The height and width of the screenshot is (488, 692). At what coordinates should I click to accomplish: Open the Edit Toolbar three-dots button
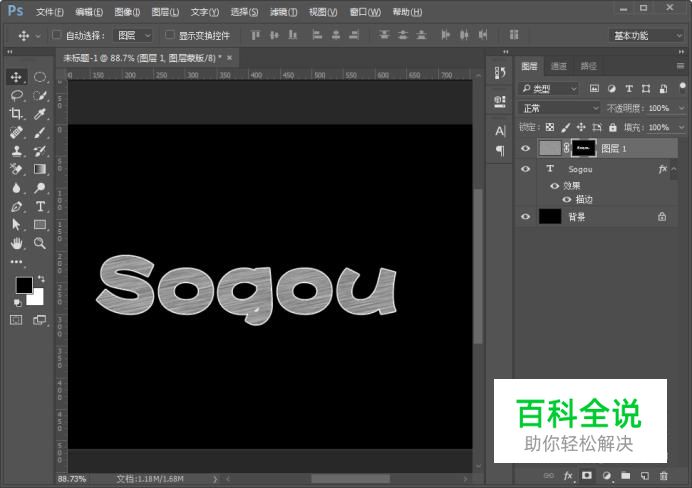click(x=16, y=262)
